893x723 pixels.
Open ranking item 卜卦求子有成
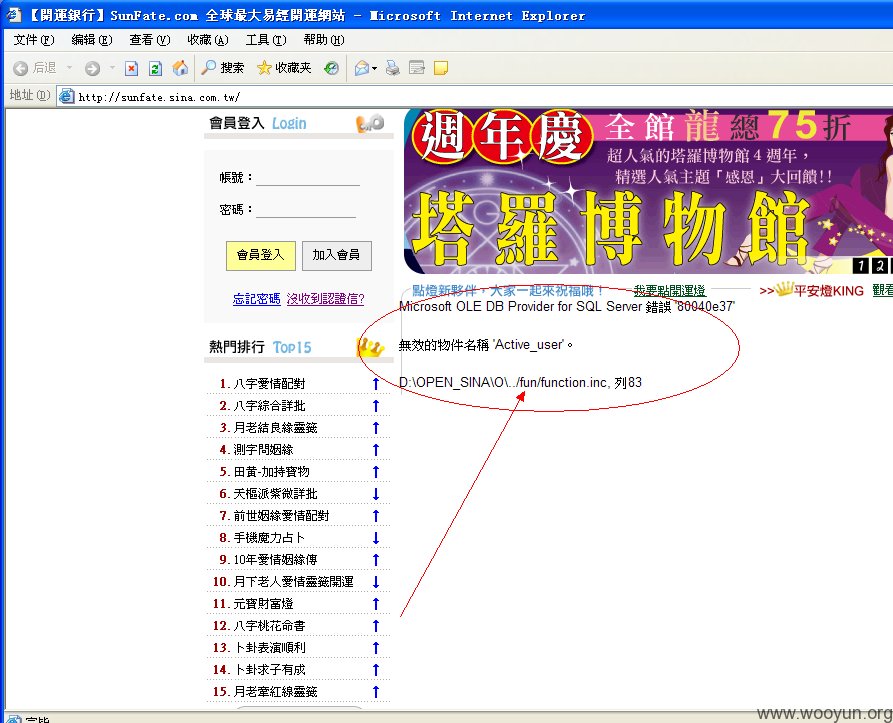(269, 670)
